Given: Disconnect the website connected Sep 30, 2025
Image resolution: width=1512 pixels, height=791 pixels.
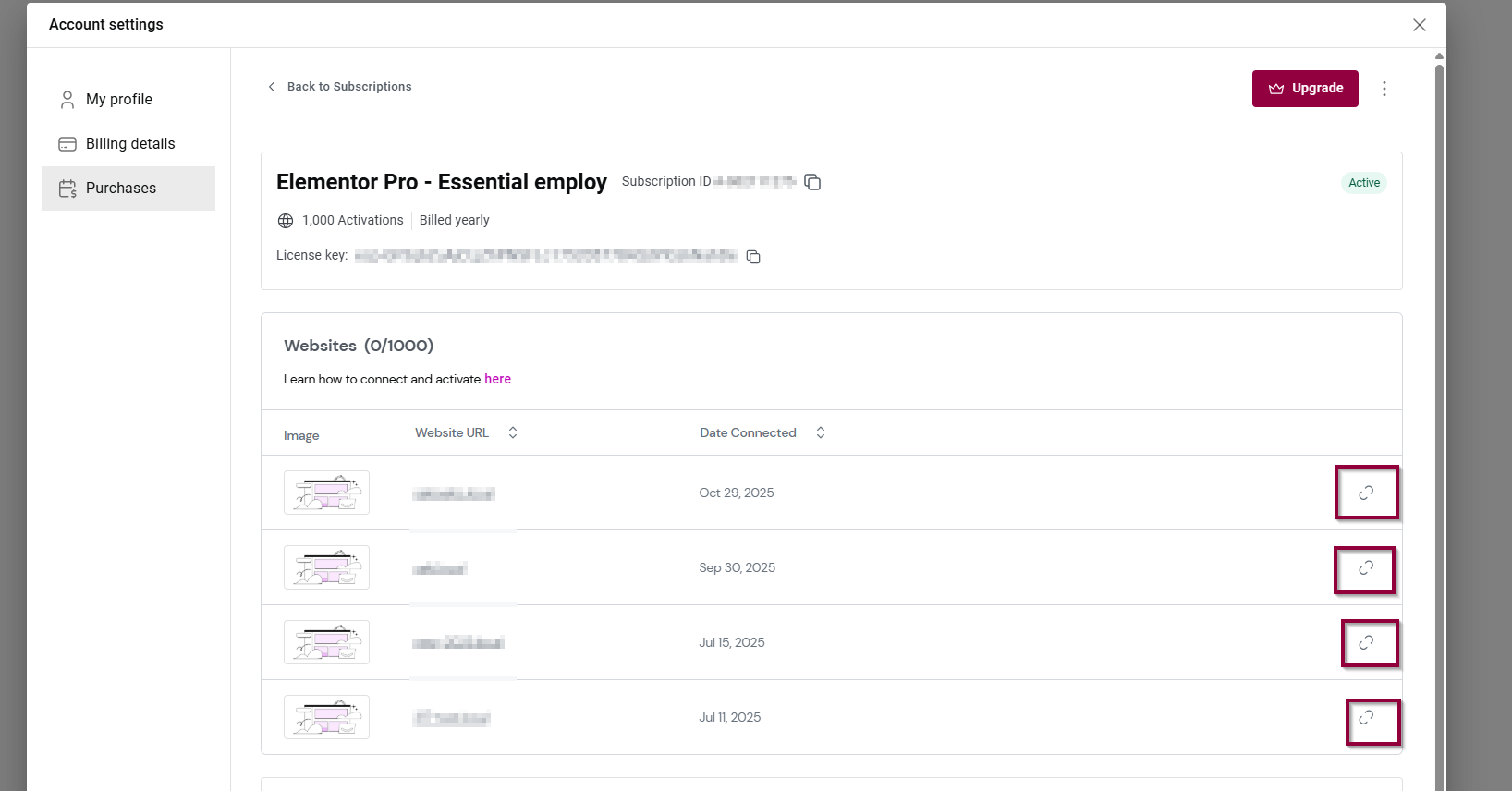Looking at the screenshot, I should click(x=1365, y=569).
